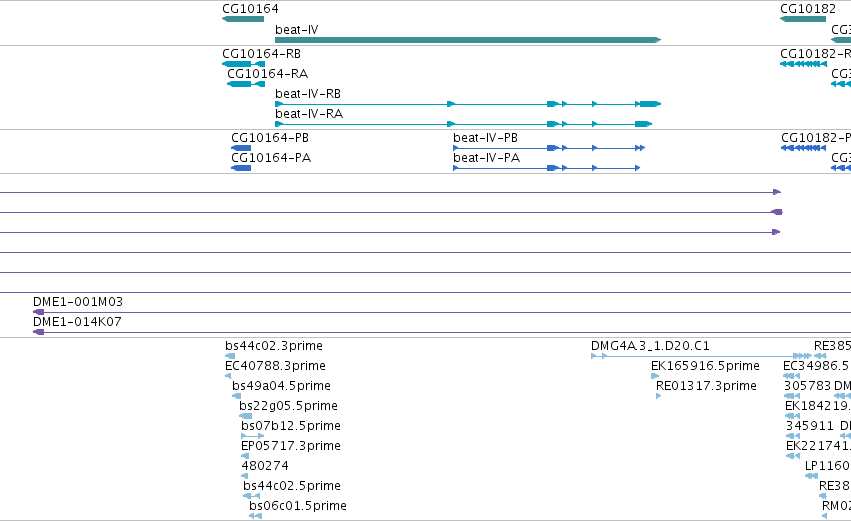Select the bs06c01.5prime EST label
Viewport: 851px width, 521px height.
(x=298, y=506)
